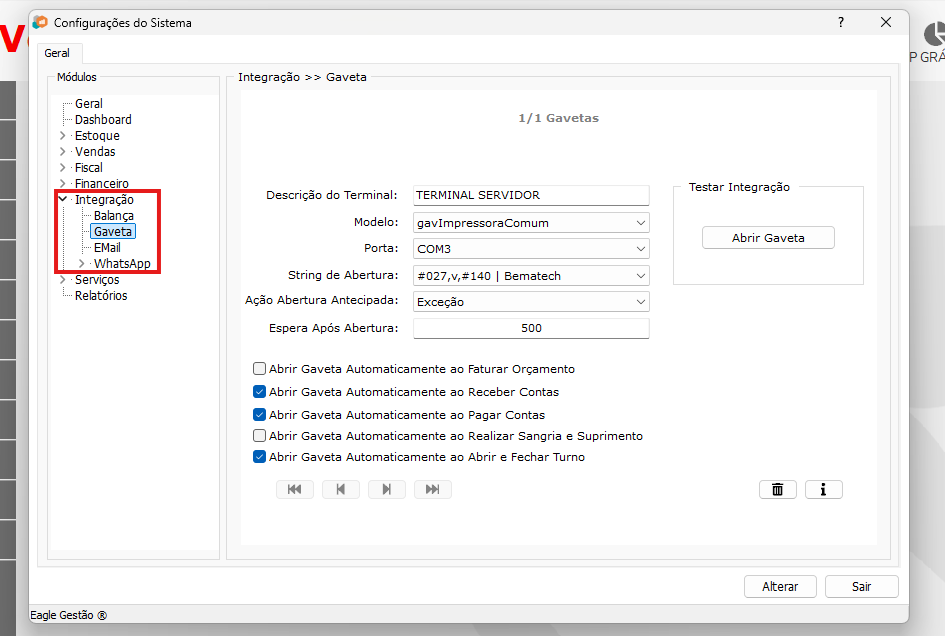Image resolution: width=945 pixels, height=636 pixels.
Task: Click the help question mark icon
Action: [x=840, y=22]
